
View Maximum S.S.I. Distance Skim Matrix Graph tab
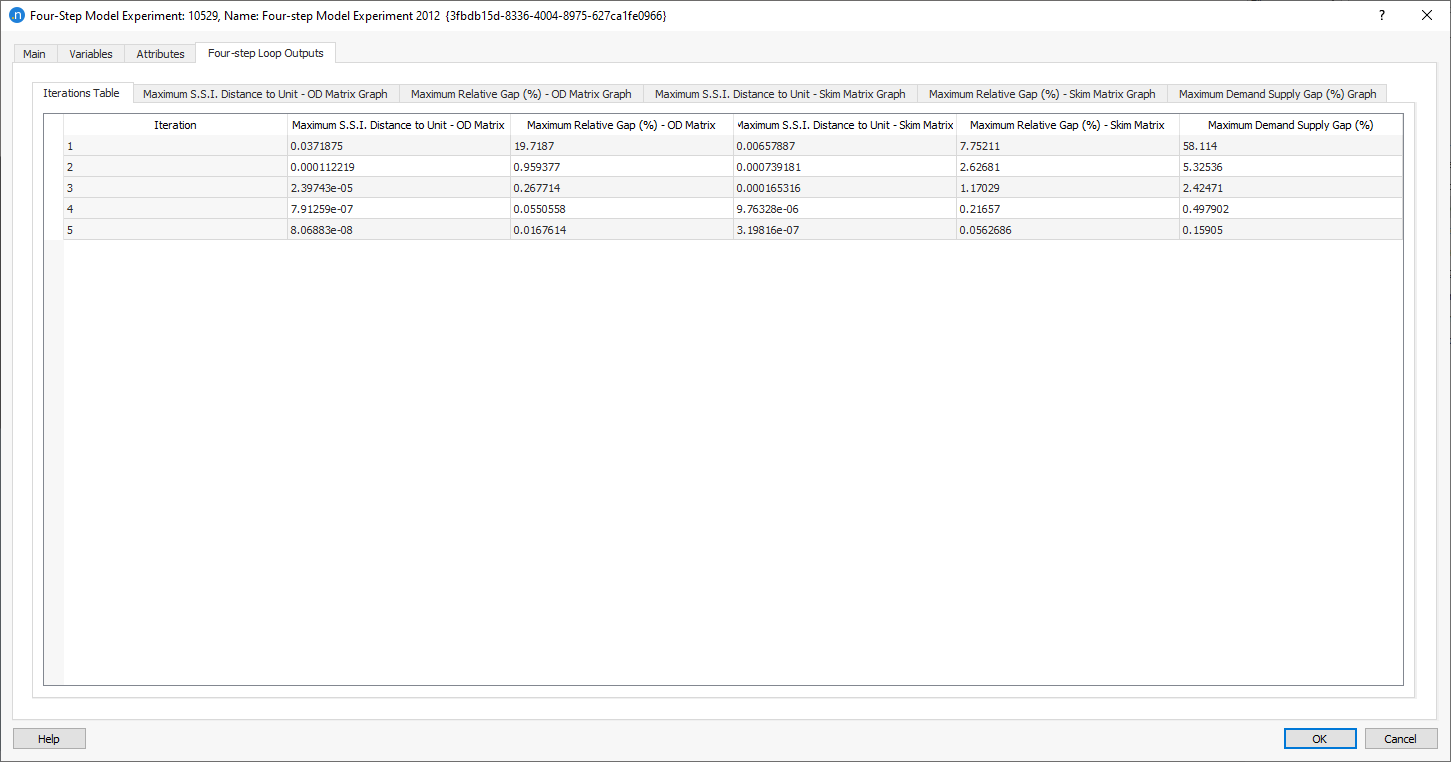click(780, 94)
